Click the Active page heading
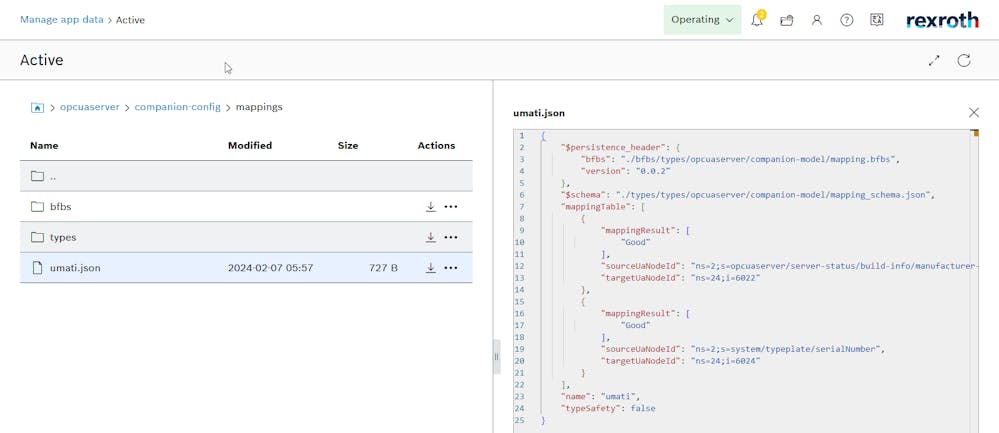The image size is (999, 433). pos(41,60)
